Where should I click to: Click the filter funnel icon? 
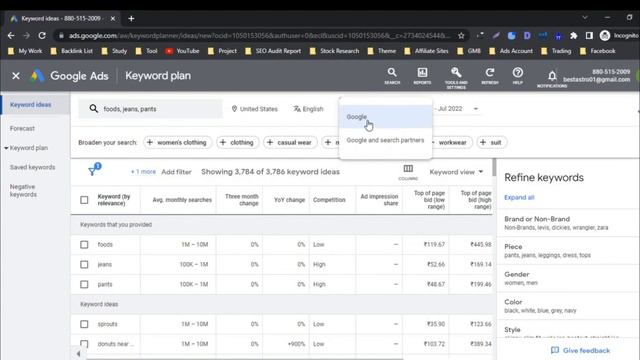(x=93, y=171)
